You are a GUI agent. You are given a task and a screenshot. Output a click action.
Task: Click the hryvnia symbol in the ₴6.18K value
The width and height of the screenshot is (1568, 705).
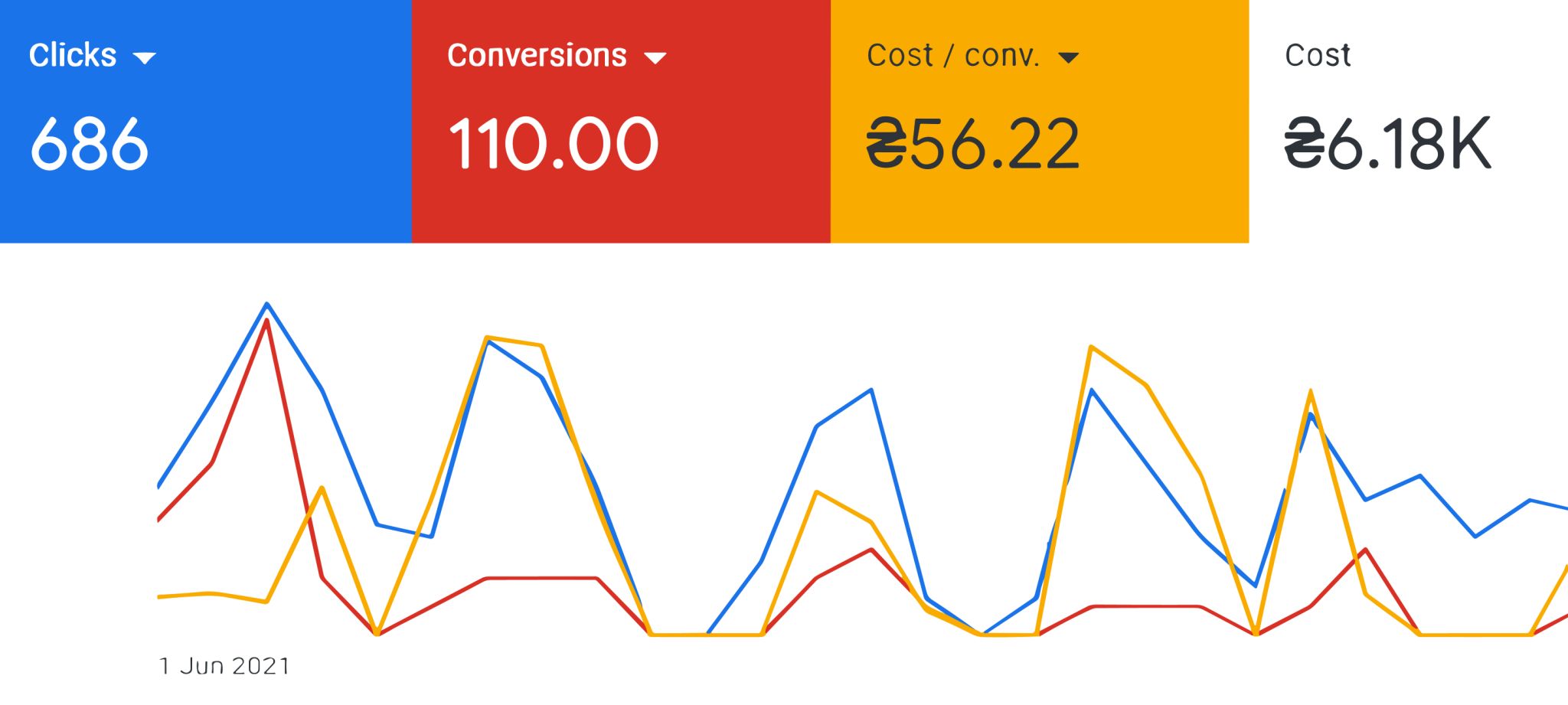point(1304,144)
